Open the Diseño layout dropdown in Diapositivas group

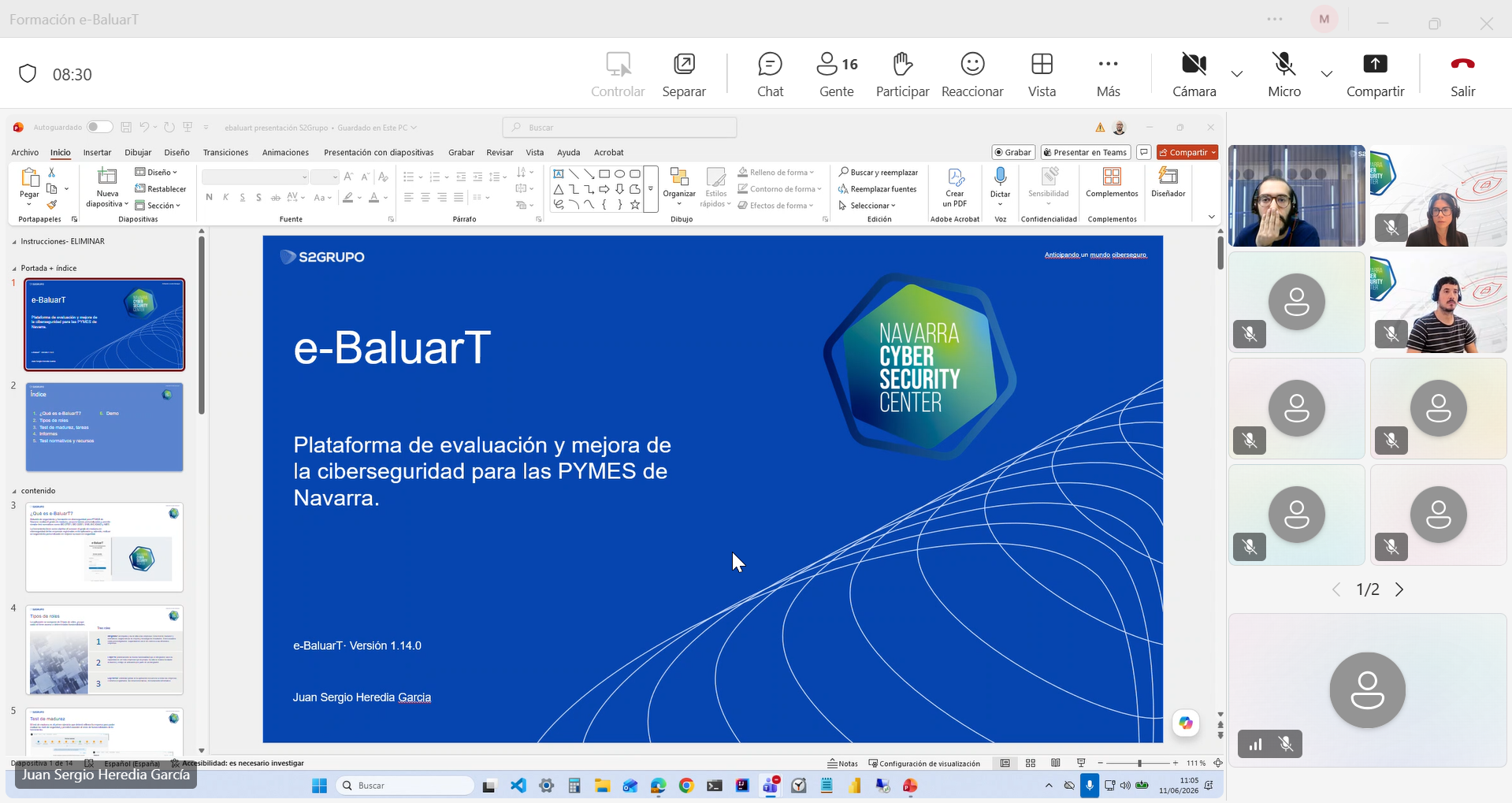[x=156, y=172]
